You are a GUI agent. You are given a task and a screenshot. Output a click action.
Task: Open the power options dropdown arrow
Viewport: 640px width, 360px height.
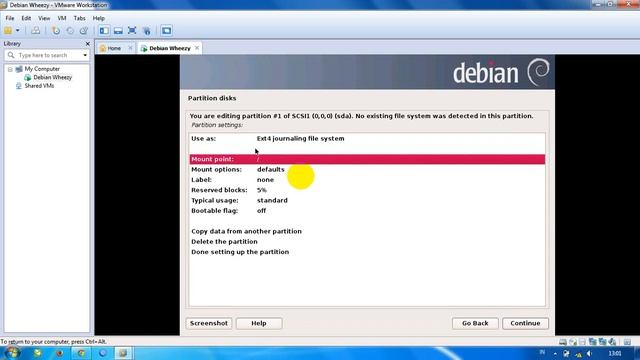pyautogui.click(x=18, y=31)
